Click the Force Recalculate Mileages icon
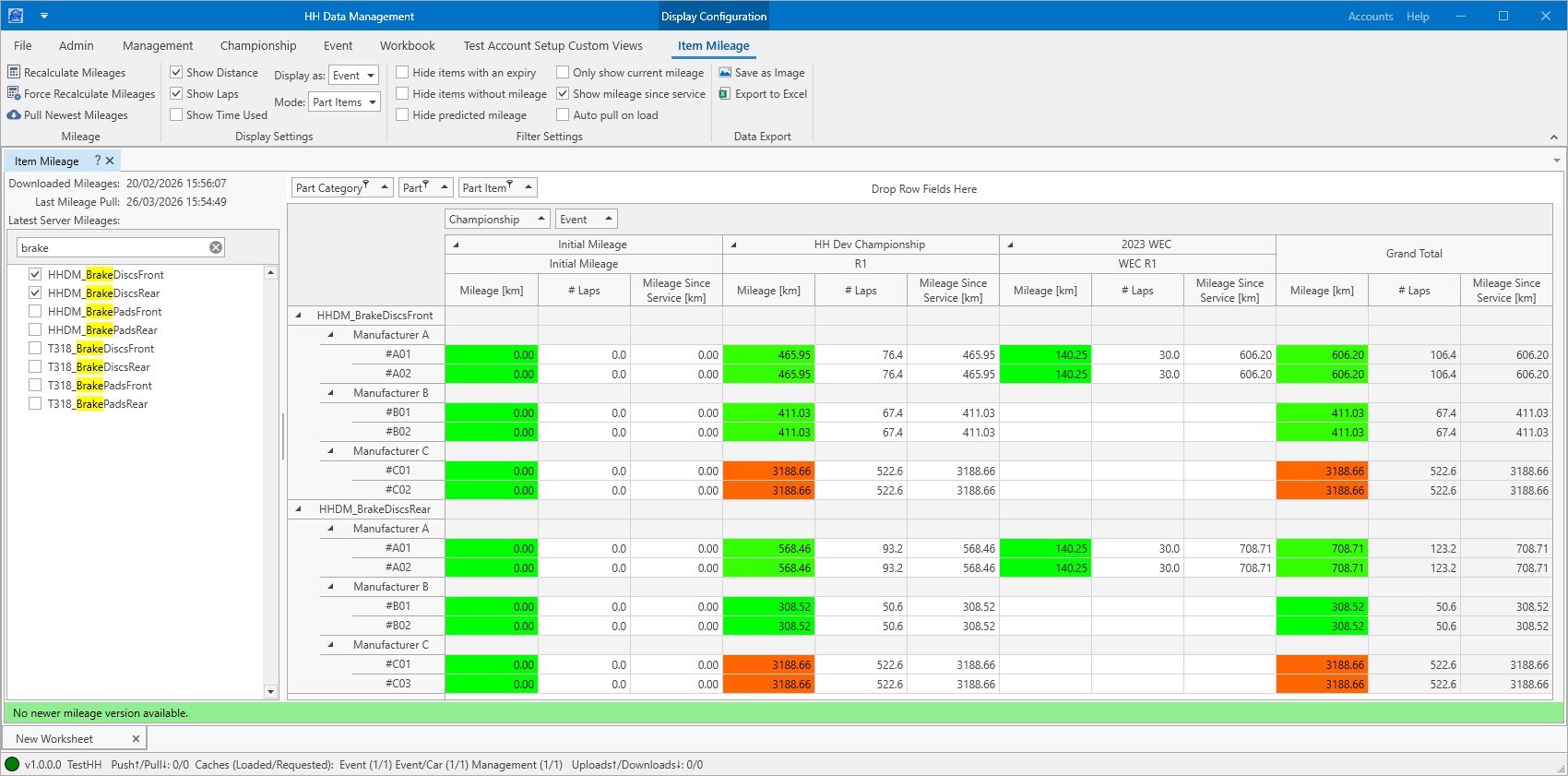The width and height of the screenshot is (1568, 776). coord(14,93)
